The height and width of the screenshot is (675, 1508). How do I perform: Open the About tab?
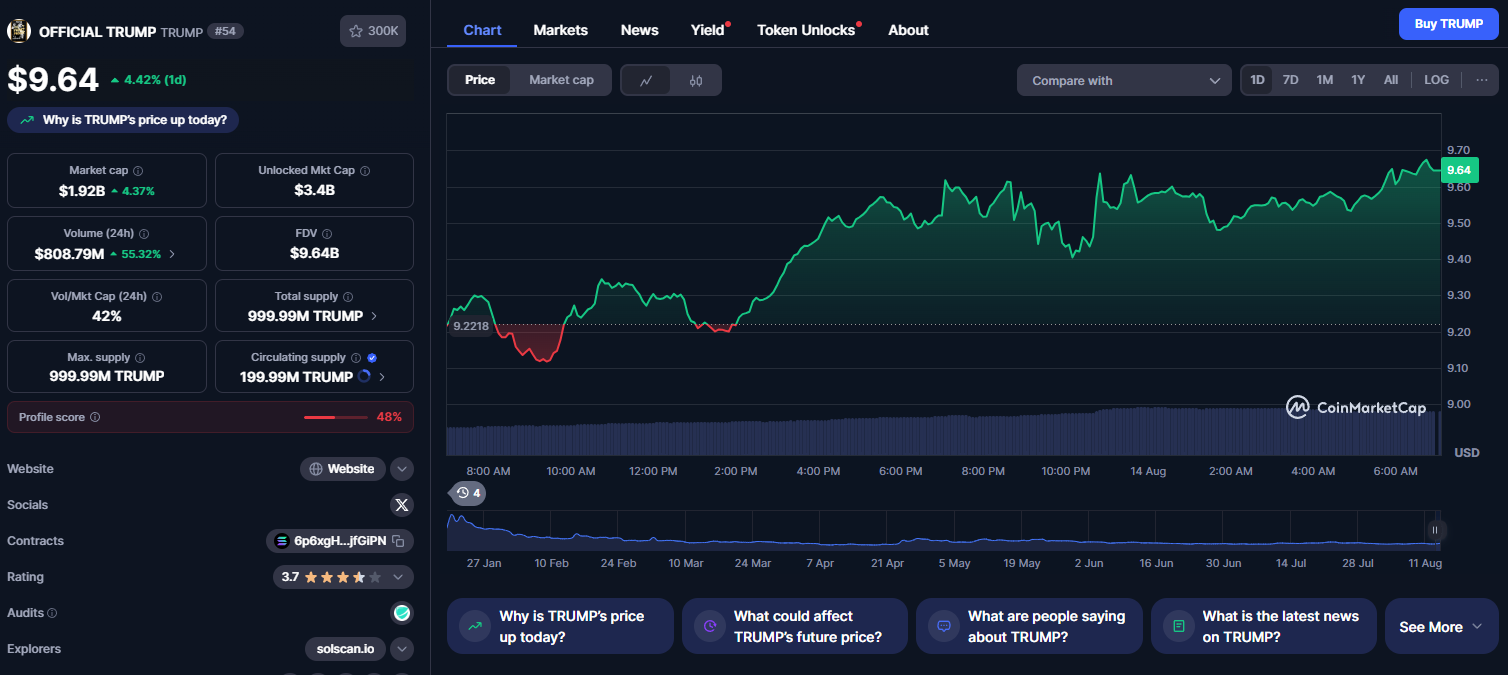[908, 30]
